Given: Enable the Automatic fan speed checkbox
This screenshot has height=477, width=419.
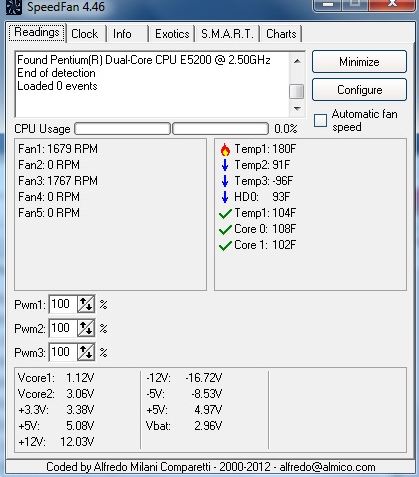Looking at the screenshot, I should coord(320,120).
